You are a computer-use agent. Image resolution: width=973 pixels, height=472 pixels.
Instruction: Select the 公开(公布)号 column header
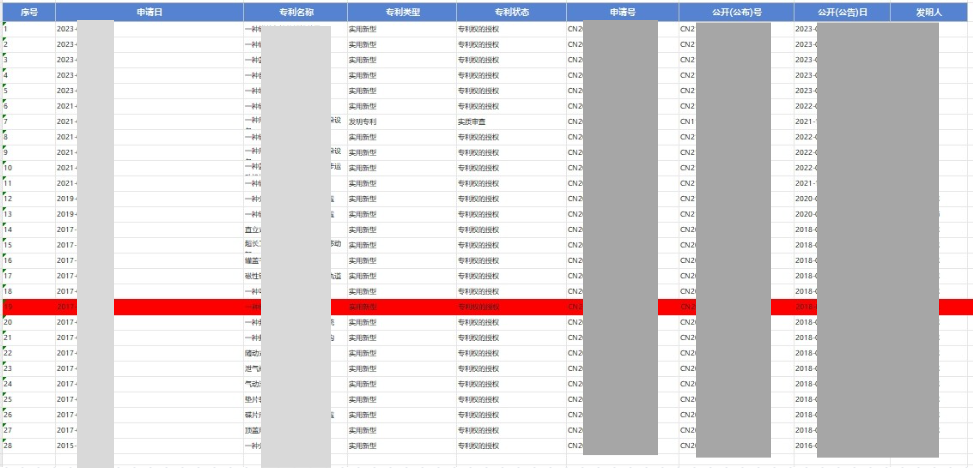click(736, 12)
